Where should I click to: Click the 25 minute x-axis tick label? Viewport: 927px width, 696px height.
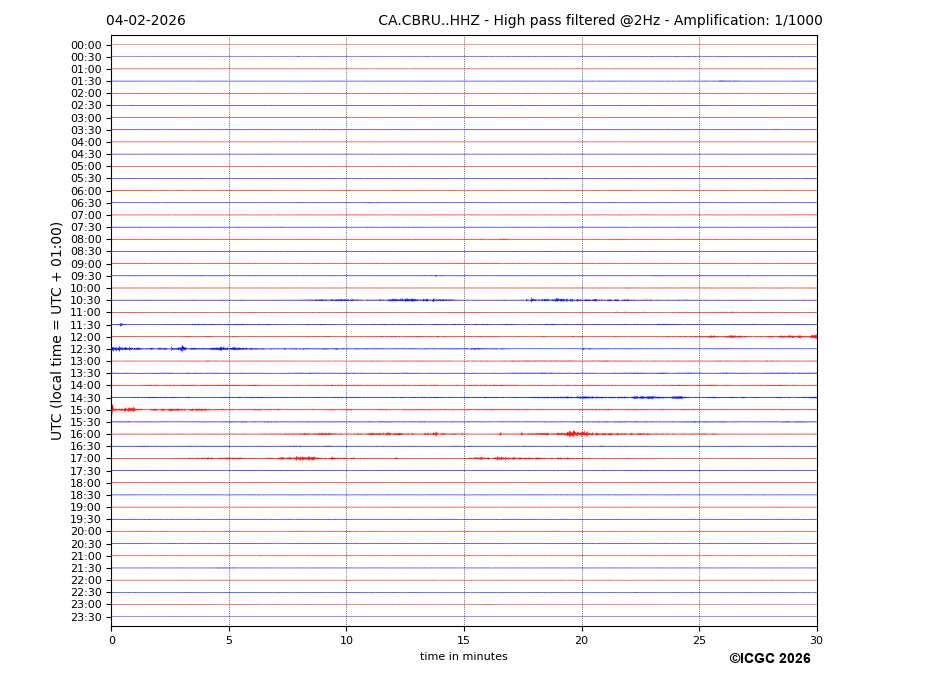tap(699, 640)
